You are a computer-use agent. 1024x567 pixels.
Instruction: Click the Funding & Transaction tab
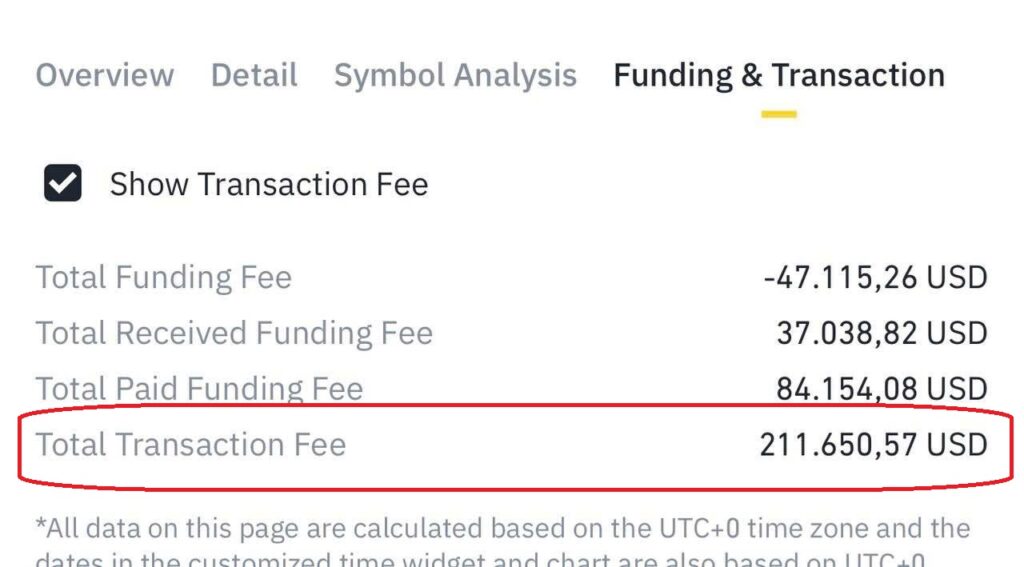pos(779,76)
